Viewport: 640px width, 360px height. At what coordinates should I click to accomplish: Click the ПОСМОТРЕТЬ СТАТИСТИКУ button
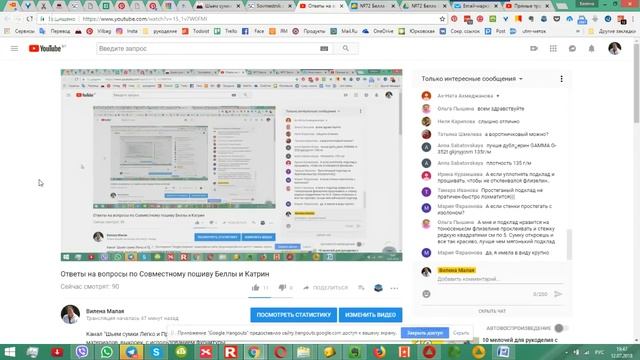(x=293, y=315)
